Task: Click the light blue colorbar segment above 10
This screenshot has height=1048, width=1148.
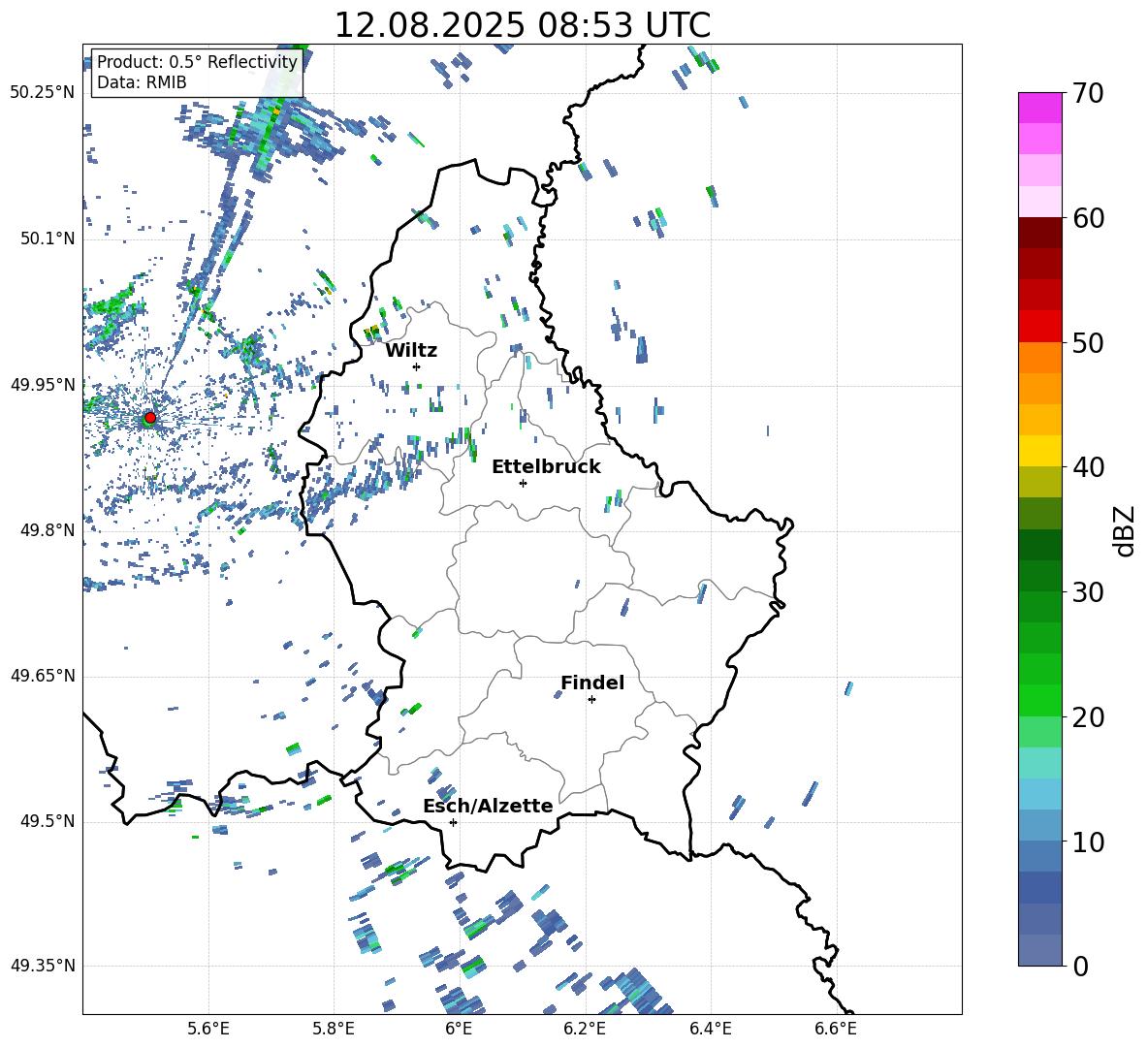Action: pos(1040,826)
